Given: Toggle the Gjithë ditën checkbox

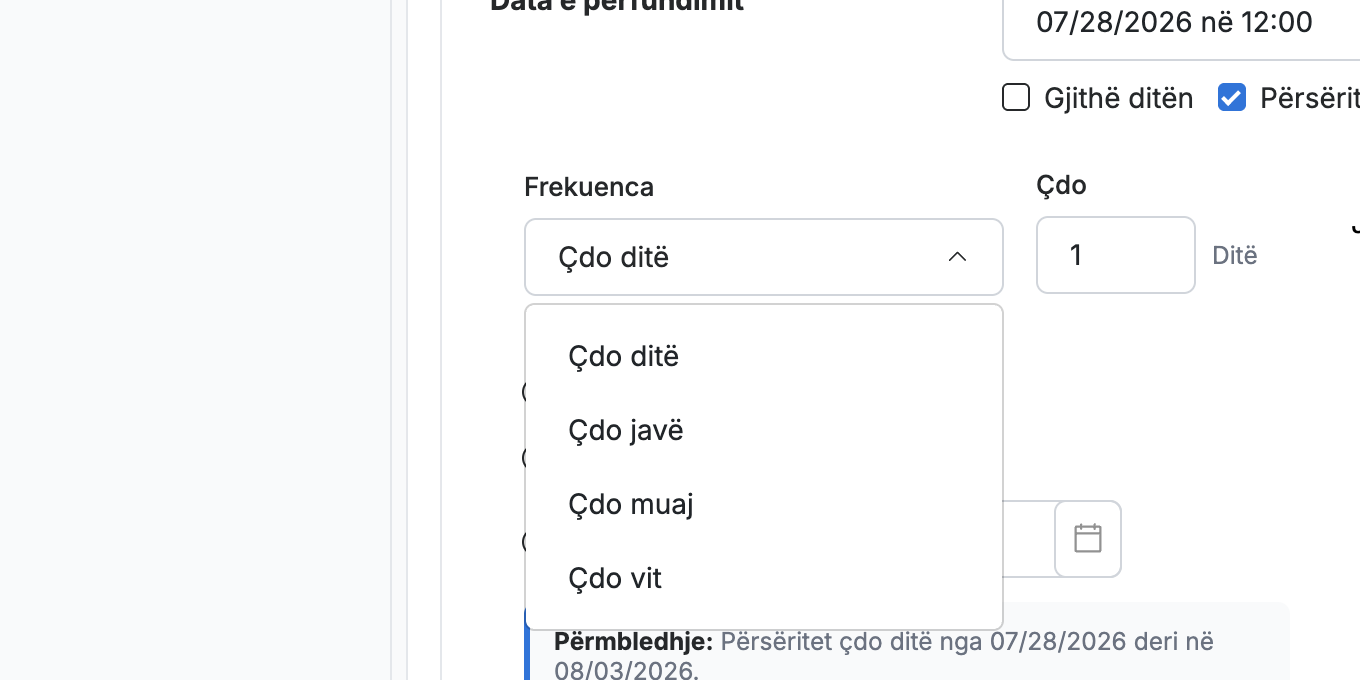Looking at the screenshot, I should 1016,98.
